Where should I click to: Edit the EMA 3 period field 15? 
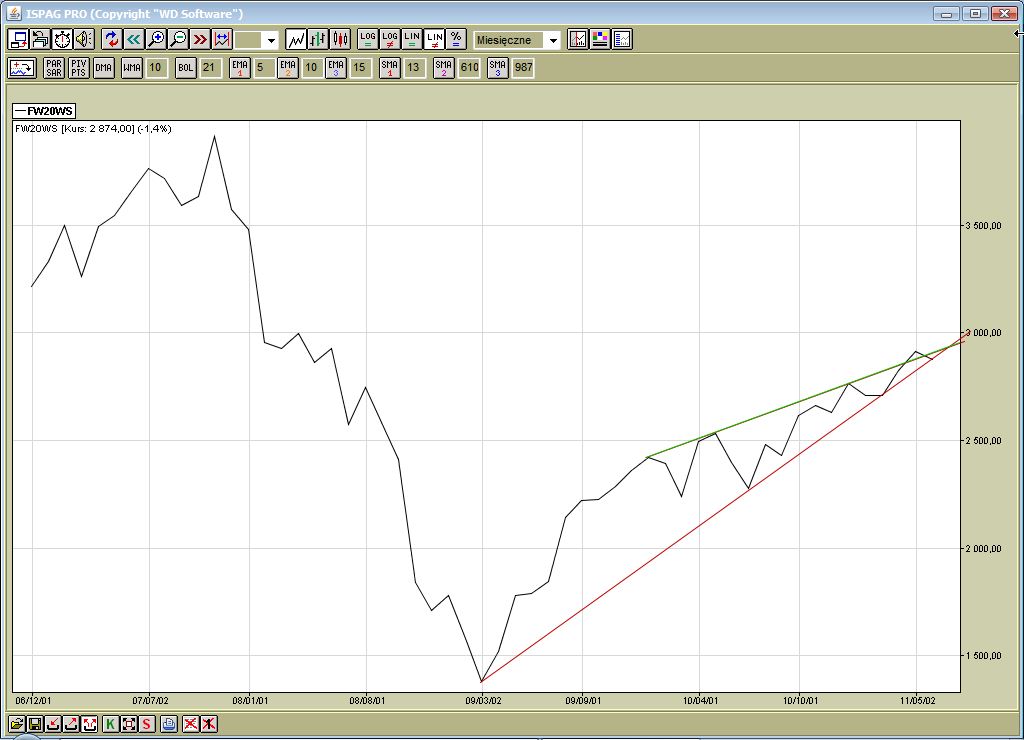click(x=360, y=68)
